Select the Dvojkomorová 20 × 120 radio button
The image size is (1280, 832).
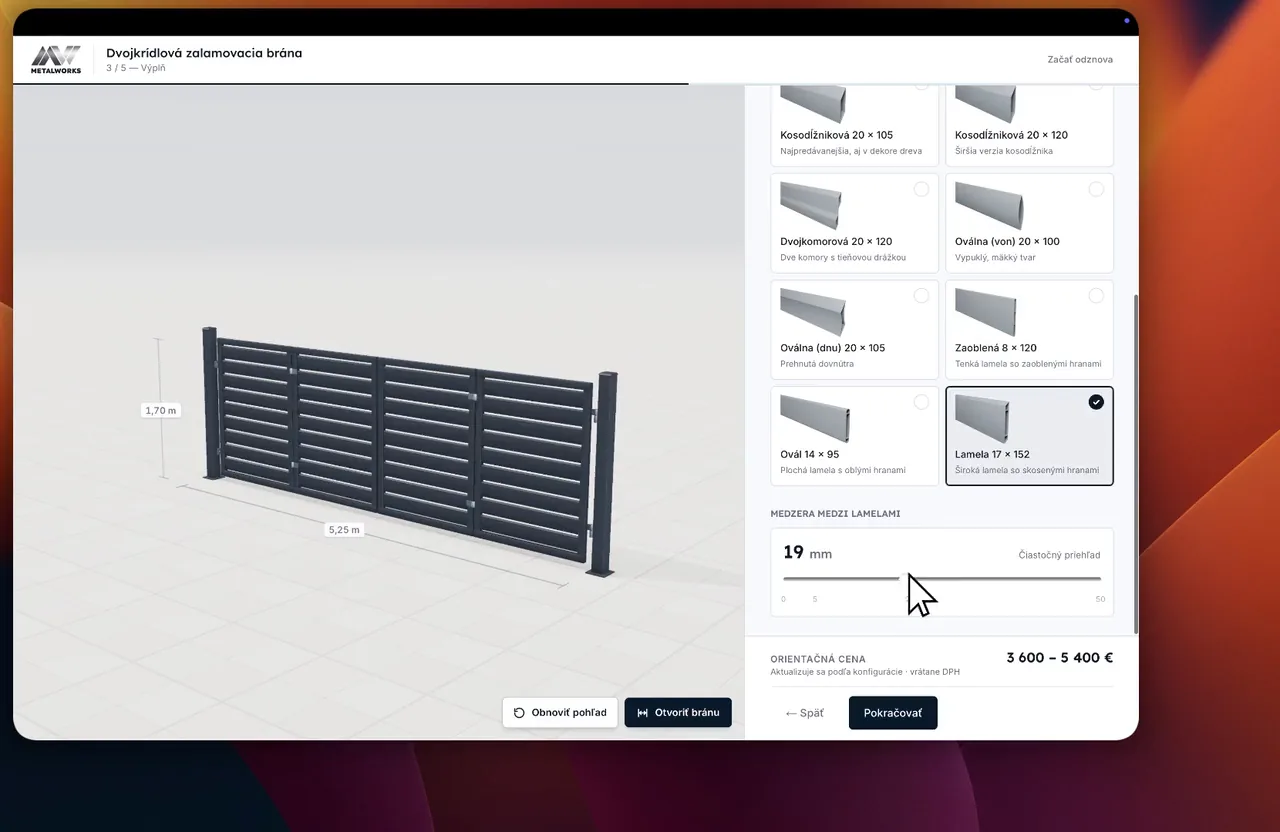pyautogui.click(x=921, y=189)
